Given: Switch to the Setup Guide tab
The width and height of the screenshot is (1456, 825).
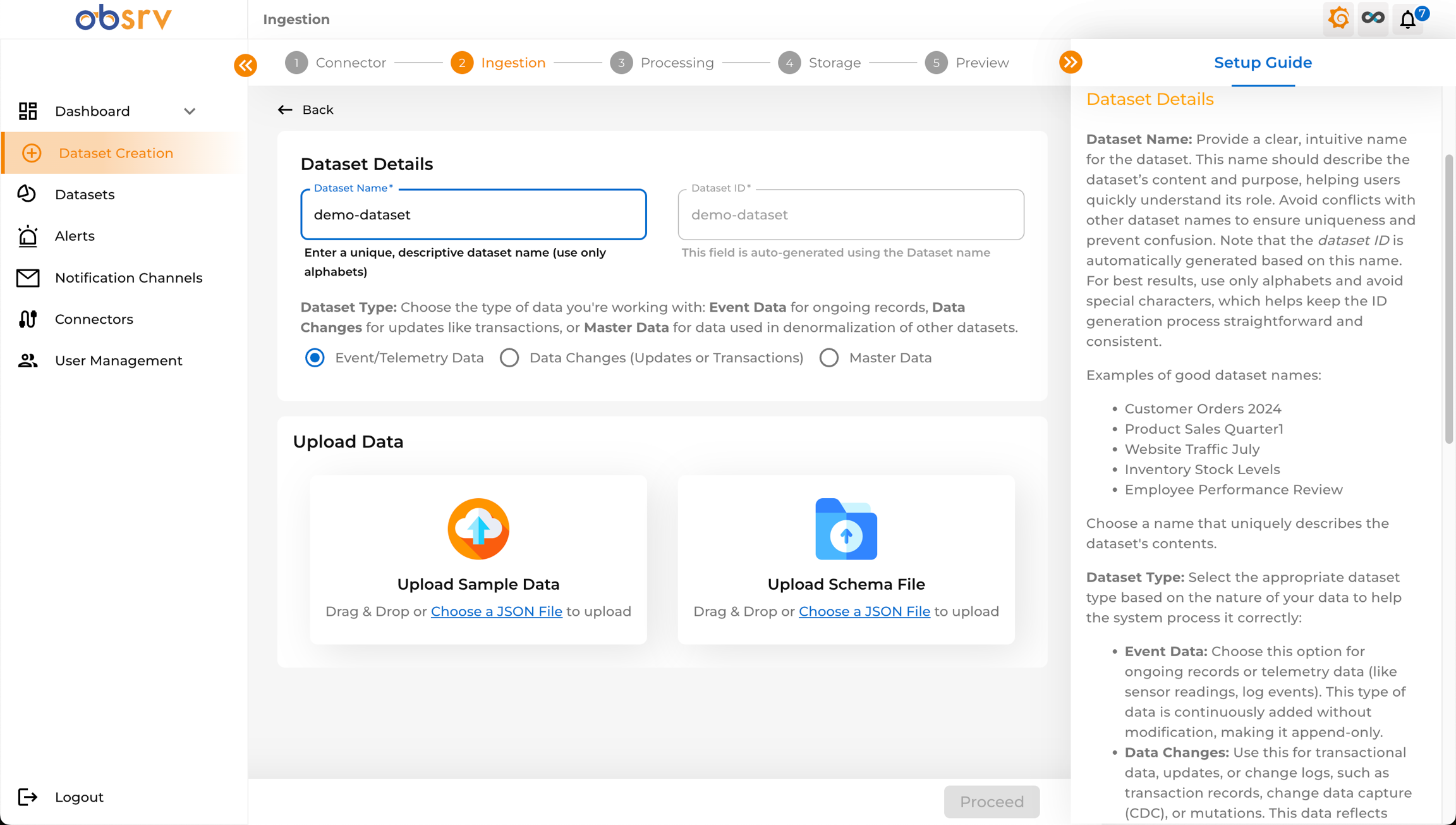Looking at the screenshot, I should click(1263, 63).
